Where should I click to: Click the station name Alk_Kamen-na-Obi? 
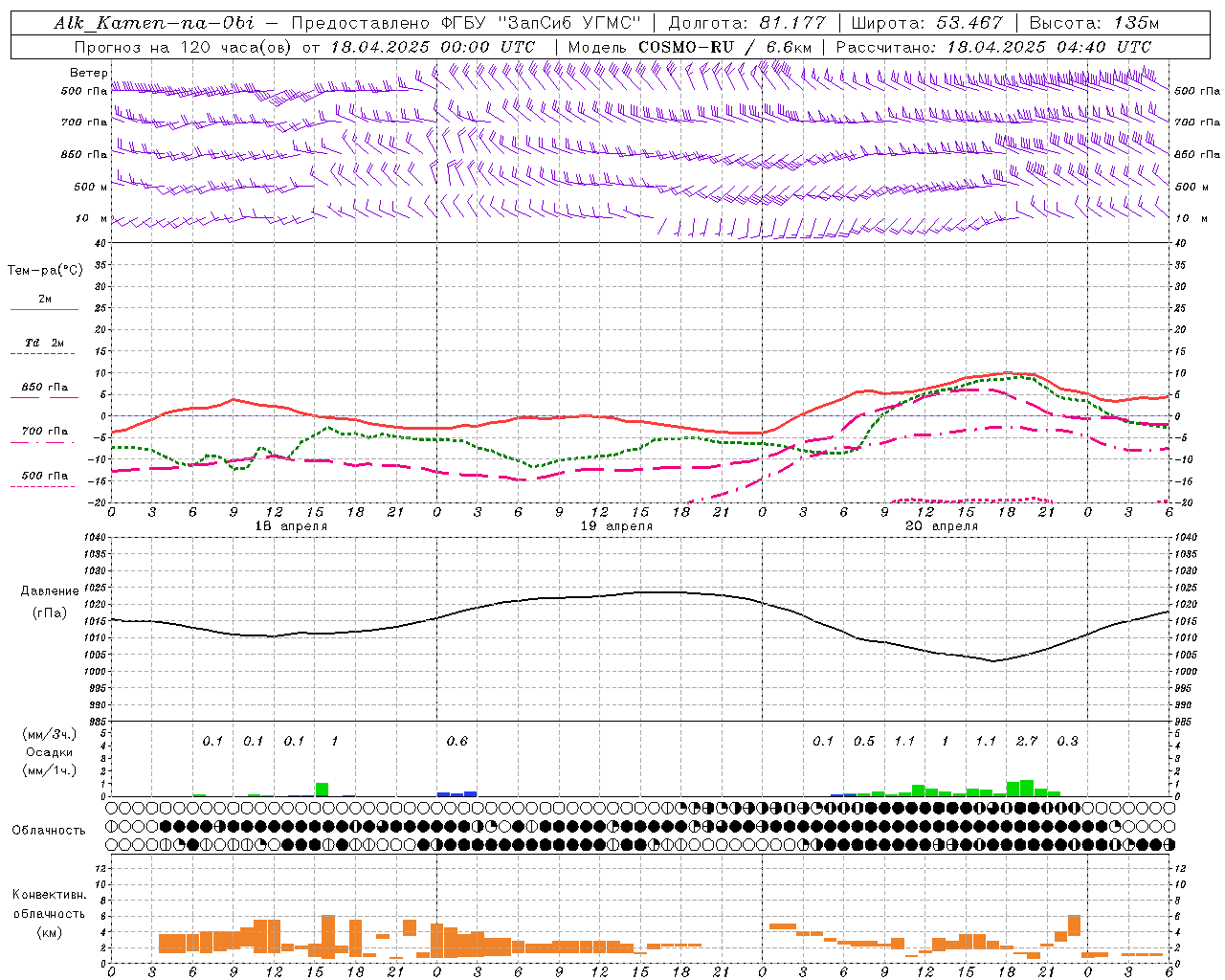tap(154, 23)
